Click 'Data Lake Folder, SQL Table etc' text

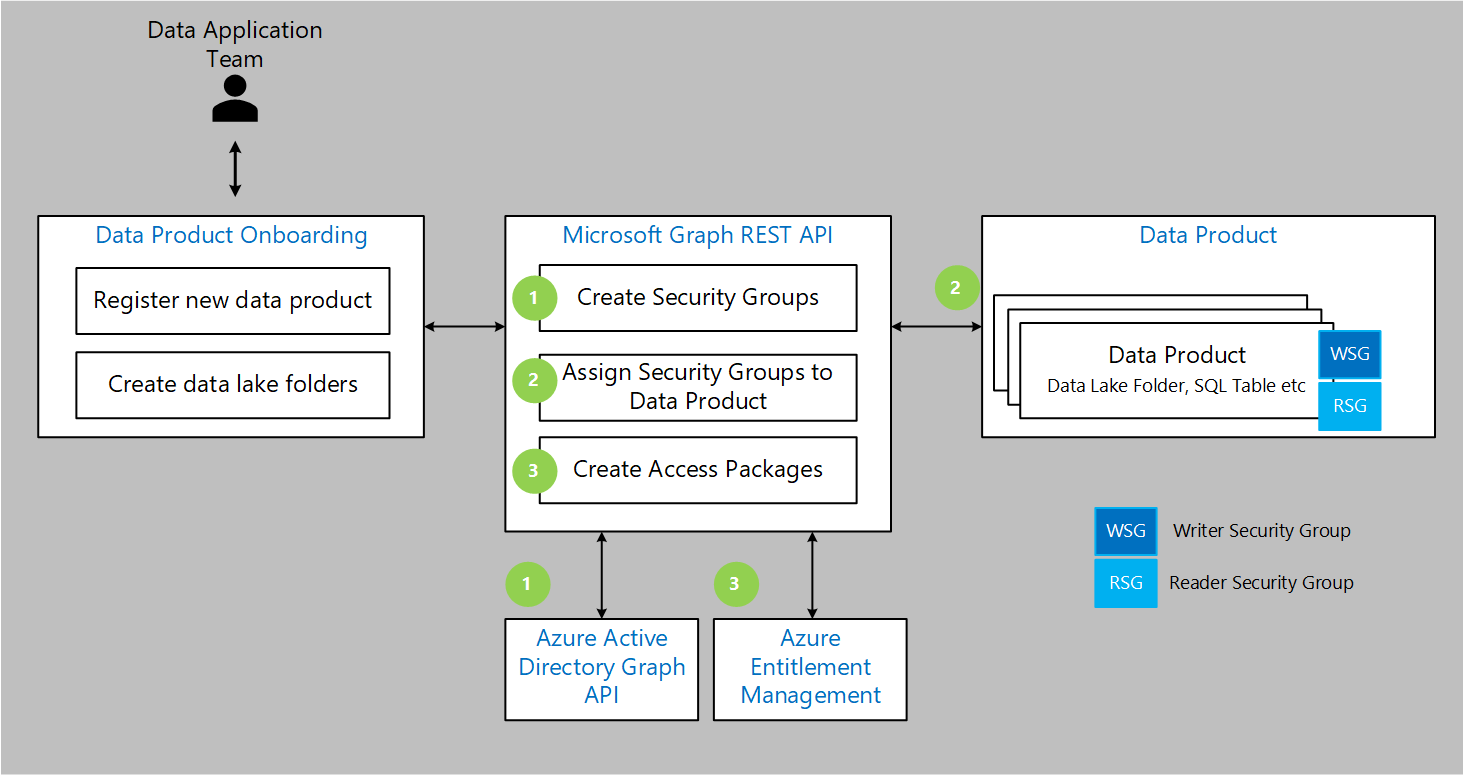point(1176,386)
